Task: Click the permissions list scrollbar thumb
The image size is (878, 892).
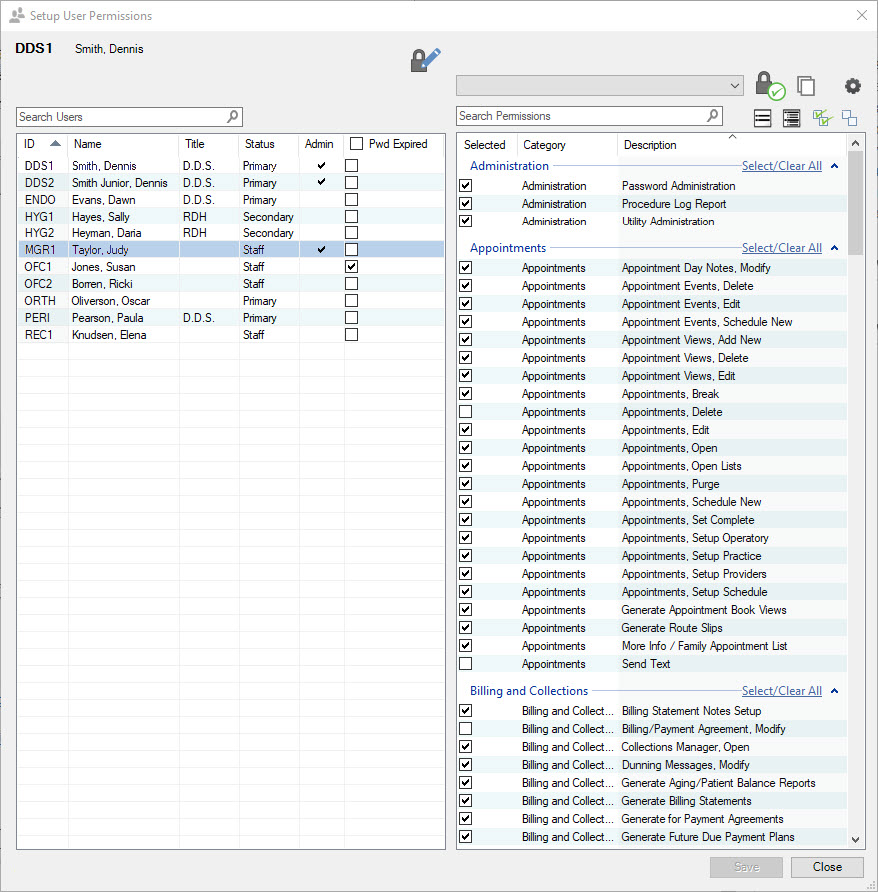Action: coord(855,203)
